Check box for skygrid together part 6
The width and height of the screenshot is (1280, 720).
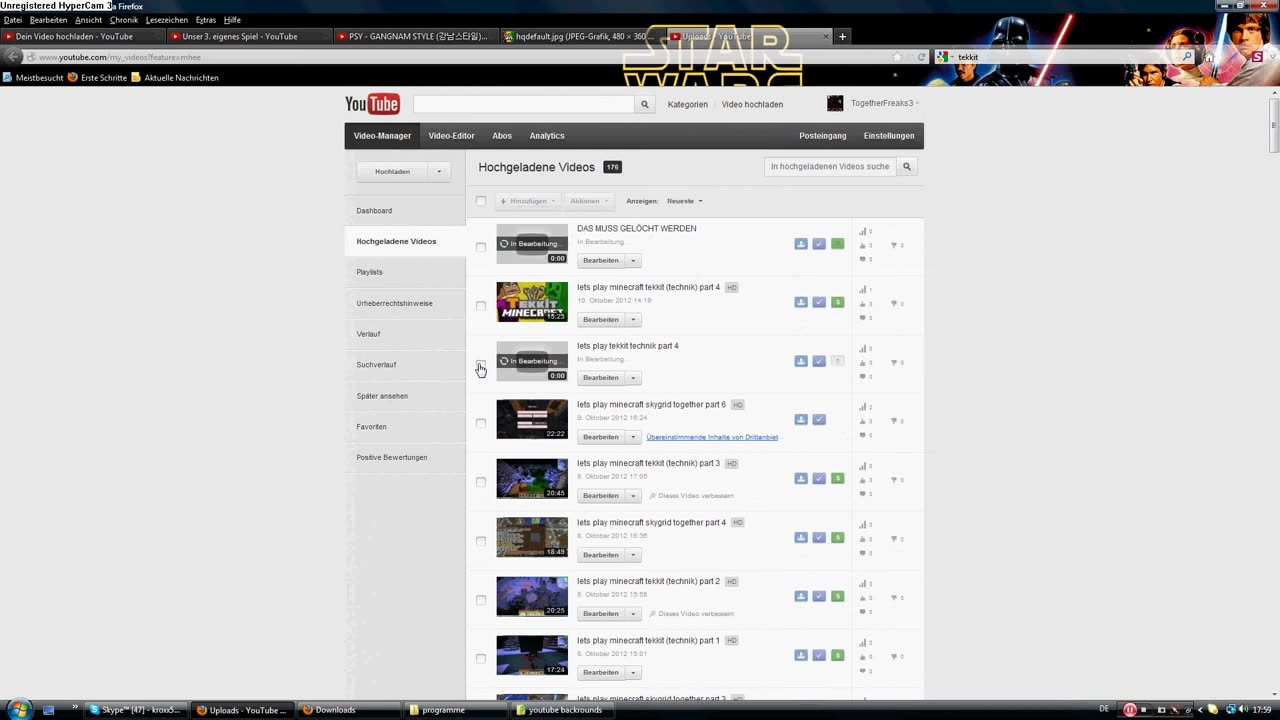pos(481,423)
